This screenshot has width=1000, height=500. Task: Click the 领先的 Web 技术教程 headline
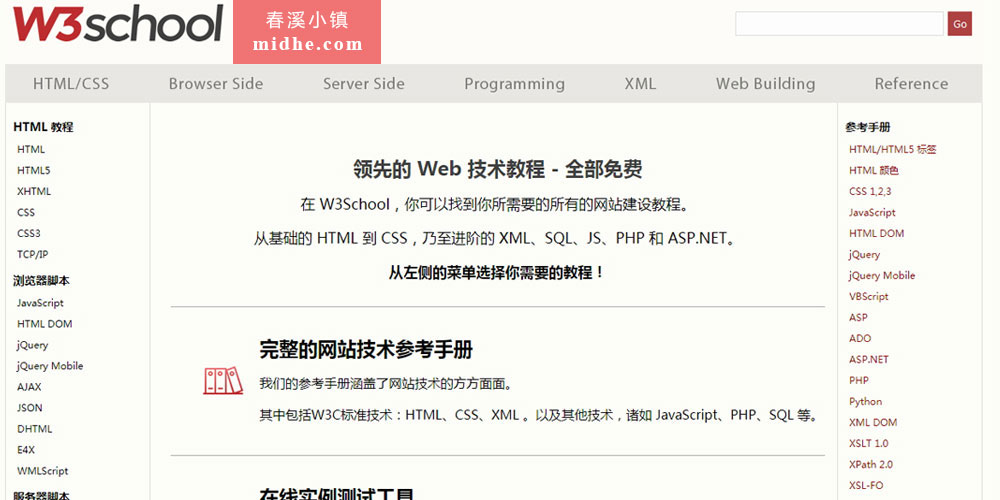(x=497, y=170)
